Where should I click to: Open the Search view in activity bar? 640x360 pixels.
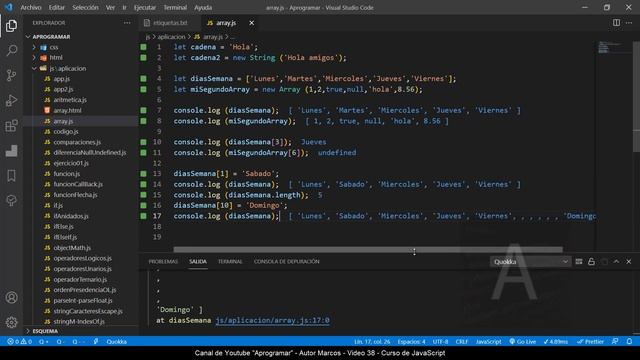tap(11, 51)
